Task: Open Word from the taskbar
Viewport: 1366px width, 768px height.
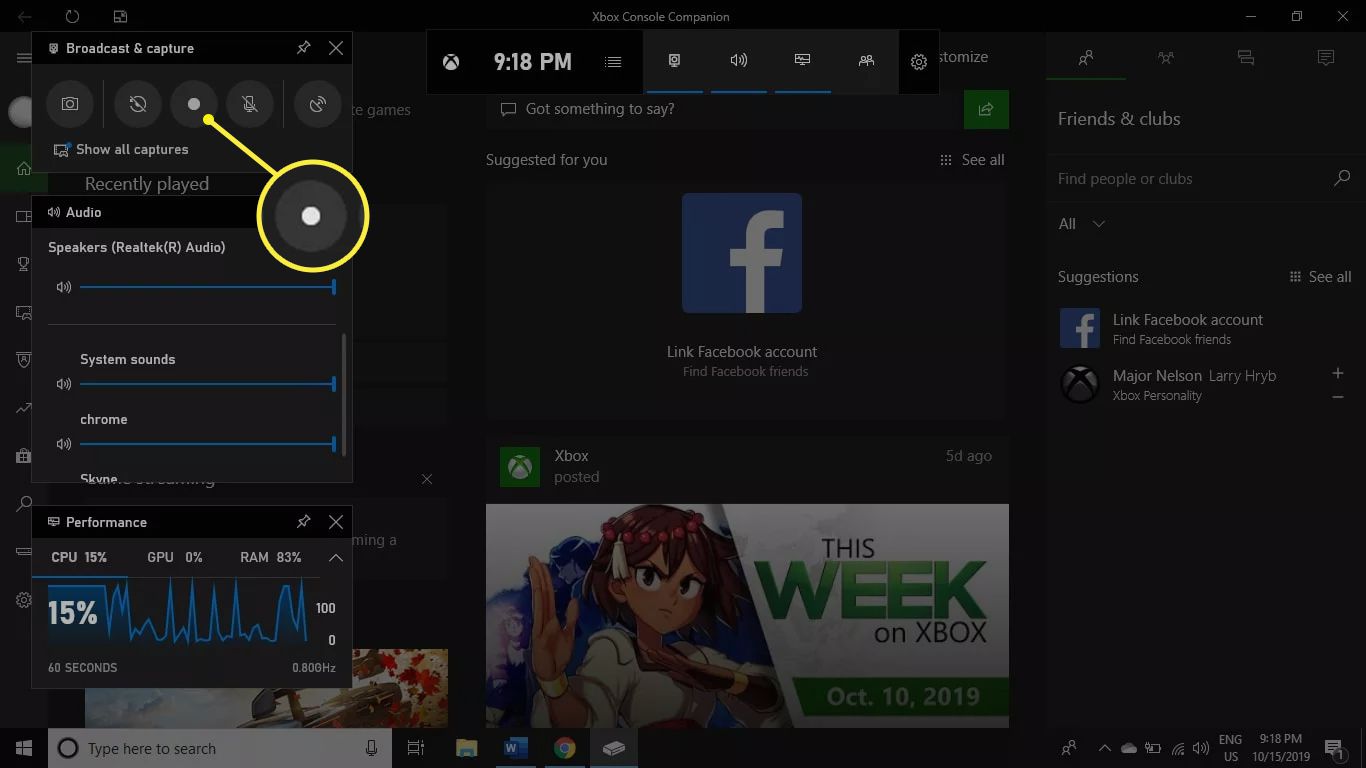Action: [x=516, y=748]
